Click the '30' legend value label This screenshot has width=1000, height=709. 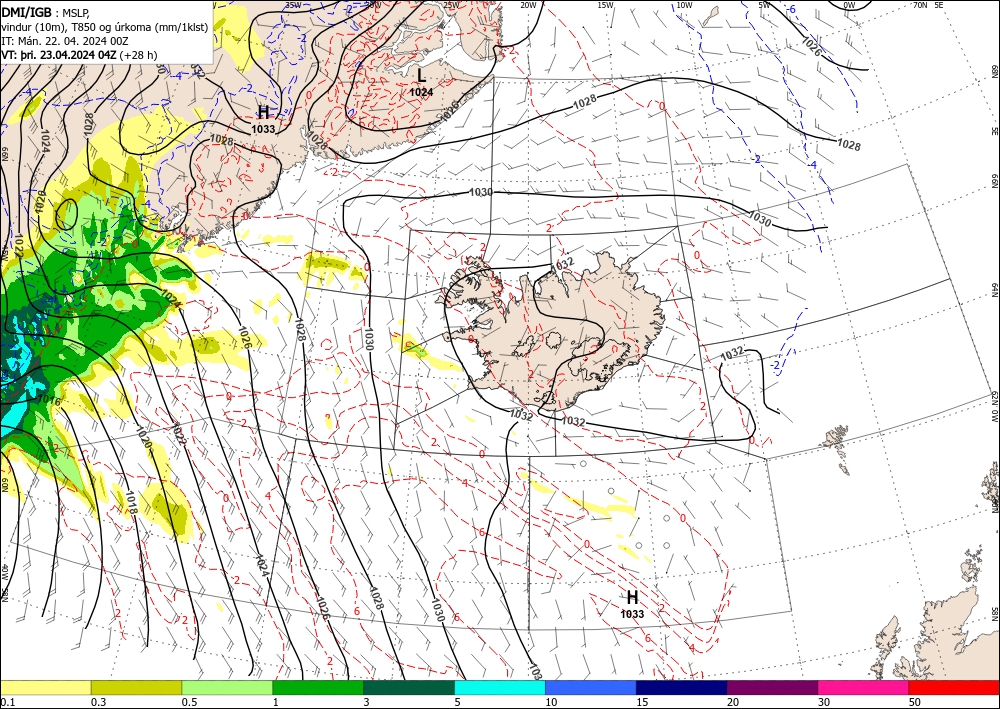pyautogui.click(x=824, y=702)
